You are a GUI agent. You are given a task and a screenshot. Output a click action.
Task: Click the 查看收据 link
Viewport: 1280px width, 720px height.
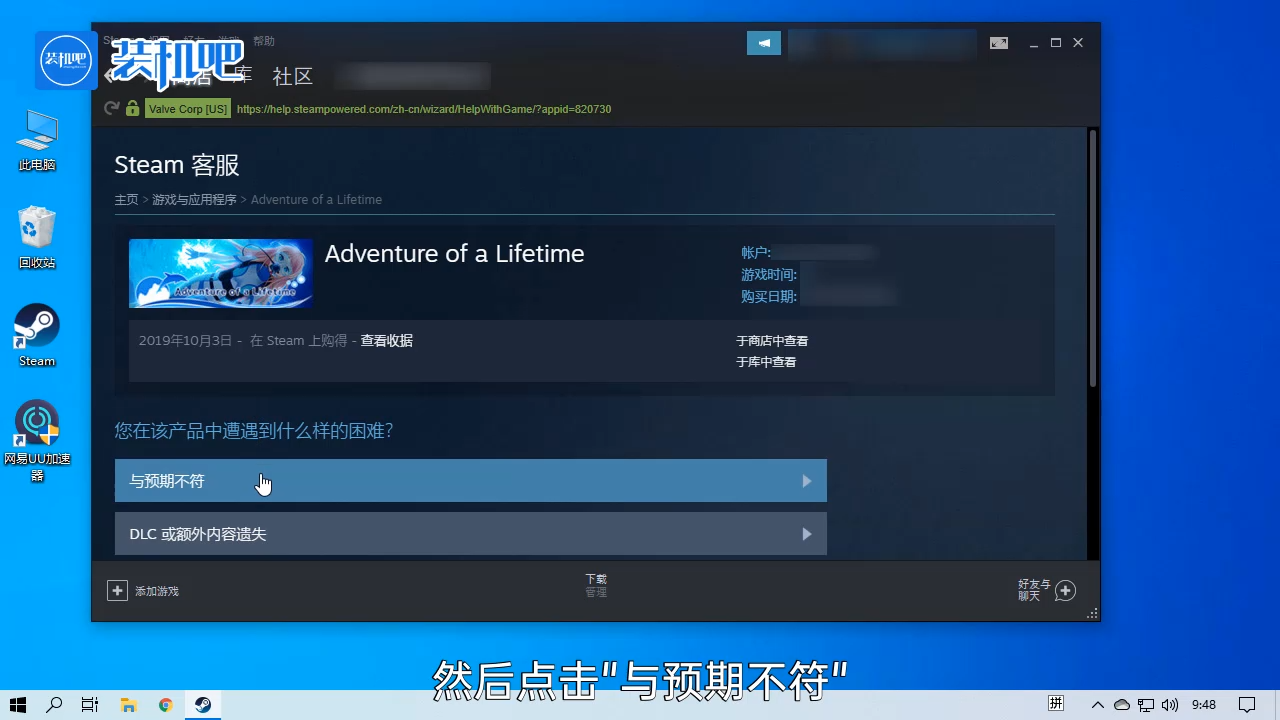(387, 340)
